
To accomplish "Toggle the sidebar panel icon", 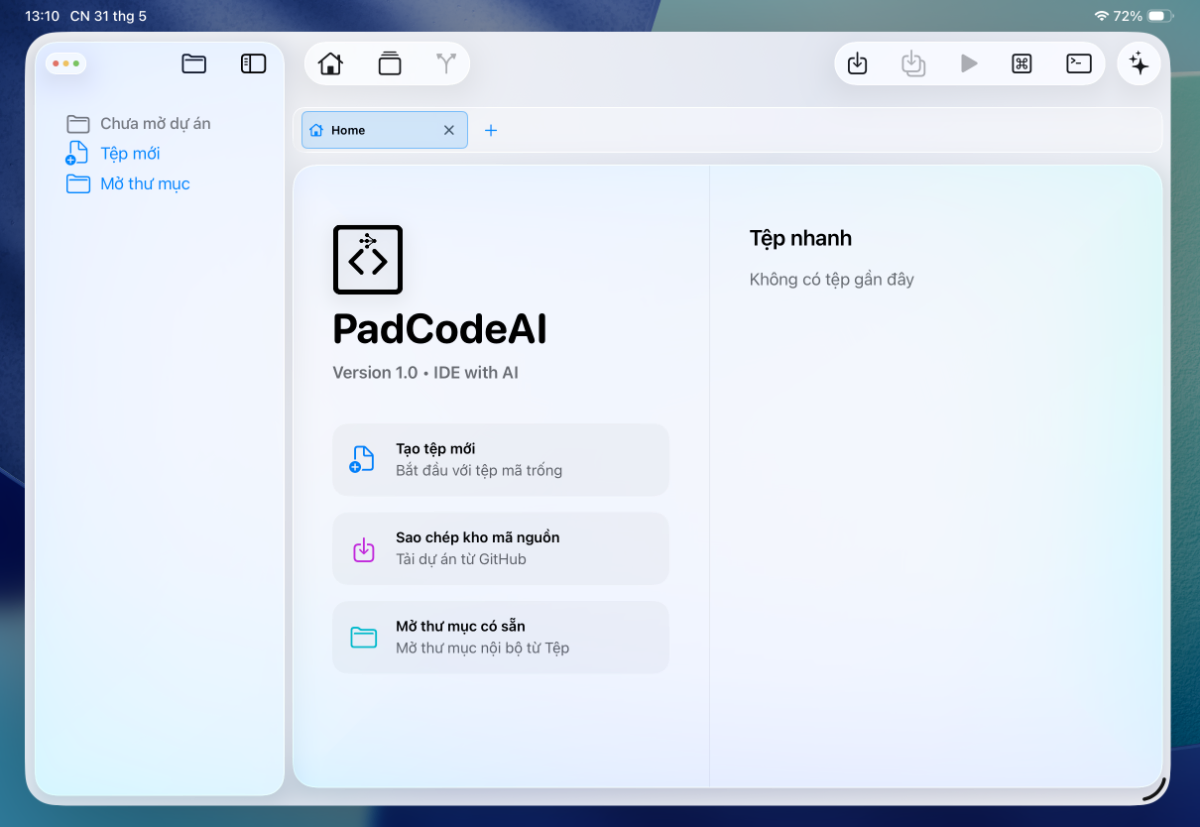I will pyautogui.click(x=254, y=64).
